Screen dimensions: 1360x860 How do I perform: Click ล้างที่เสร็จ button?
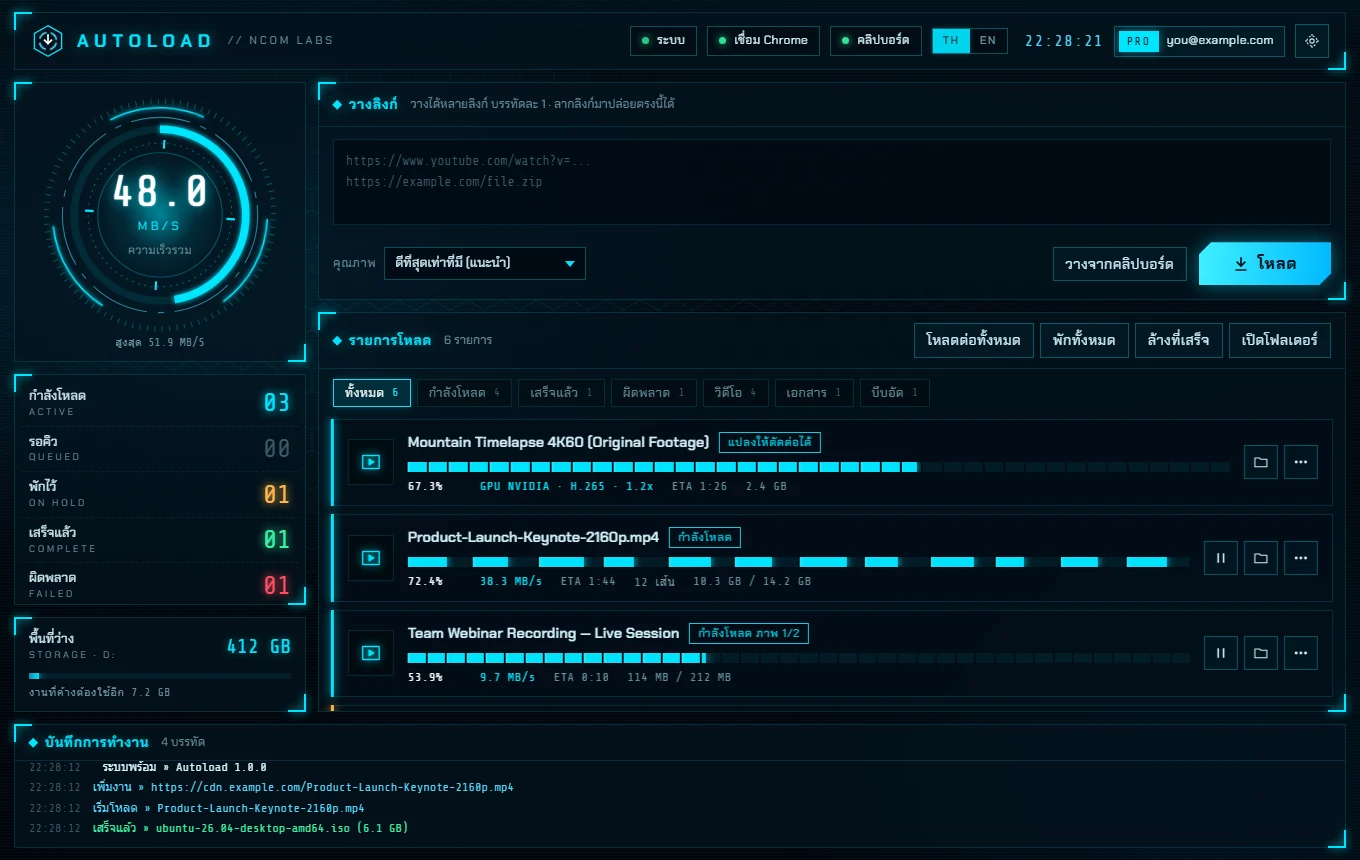pyautogui.click(x=1178, y=340)
